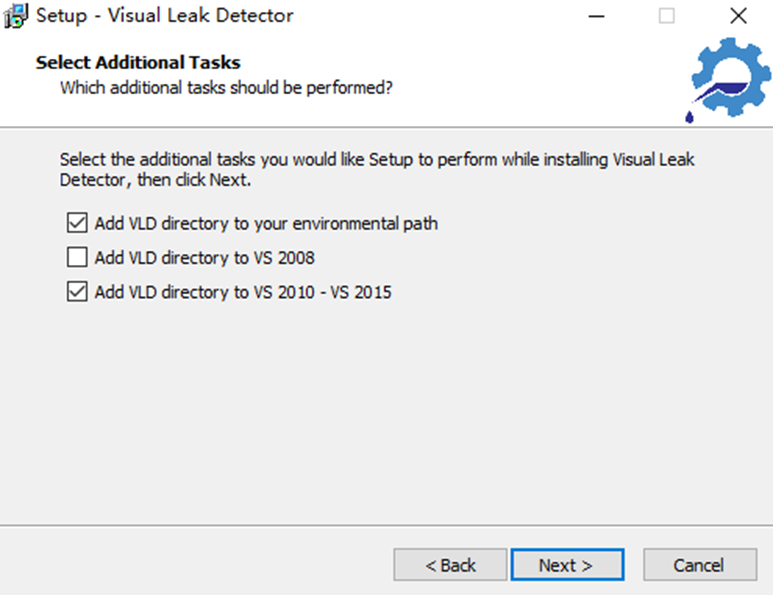773x595 pixels.
Task: Click the "Which additional tasks should be performed?" subtitle
Action: [x=226, y=88]
